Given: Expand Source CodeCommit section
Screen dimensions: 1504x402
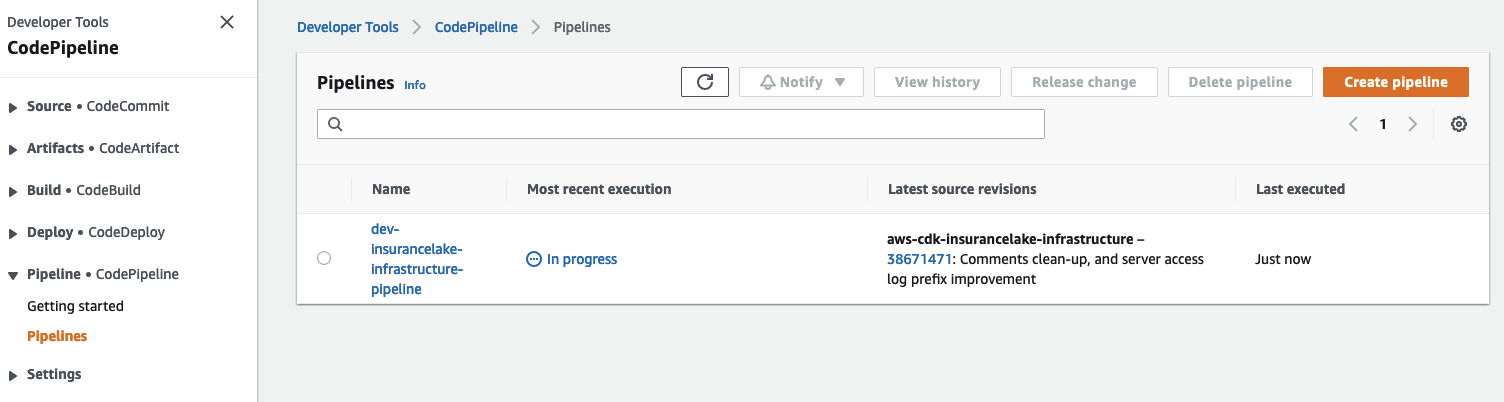Looking at the screenshot, I should (13, 107).
